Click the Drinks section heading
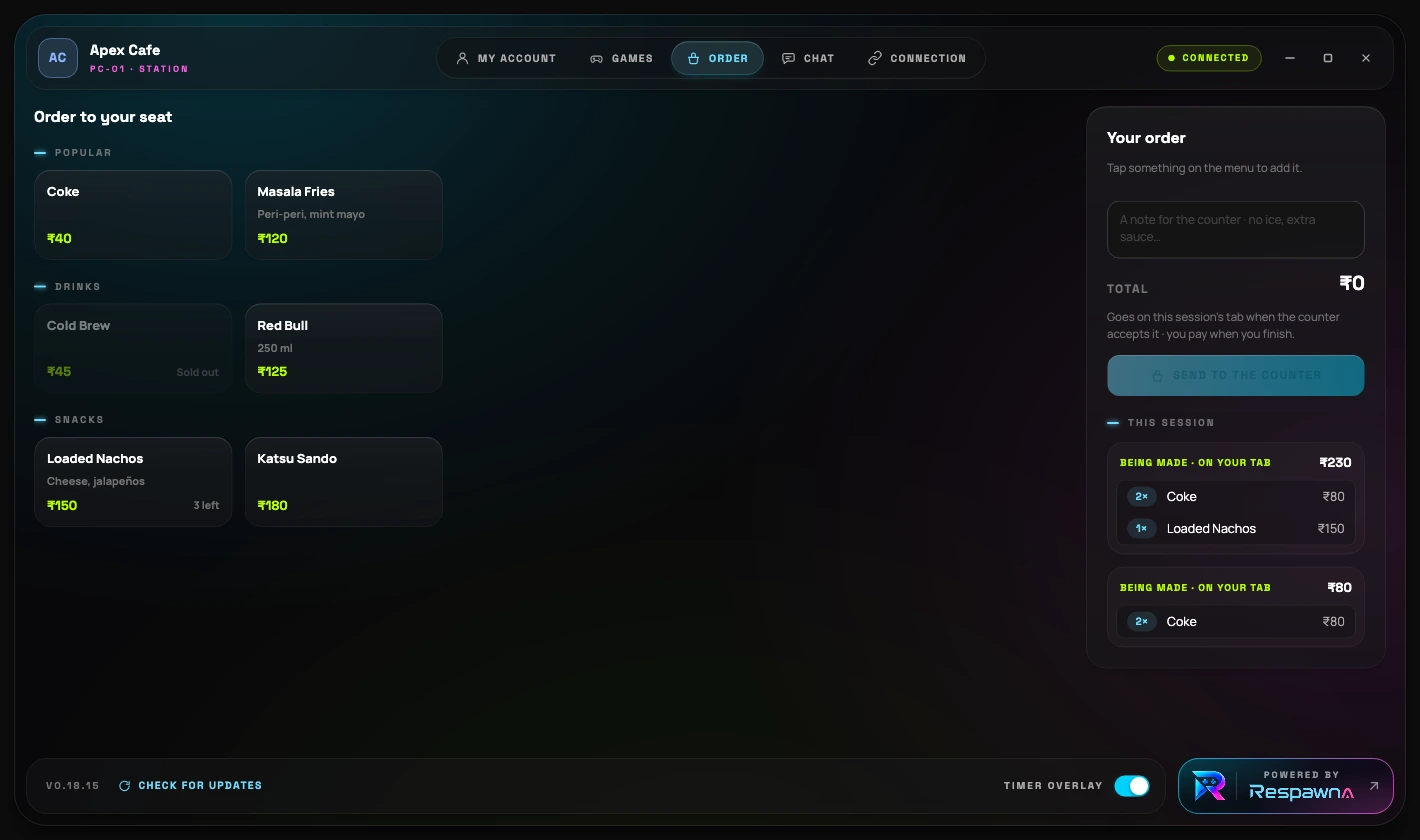 78,287
